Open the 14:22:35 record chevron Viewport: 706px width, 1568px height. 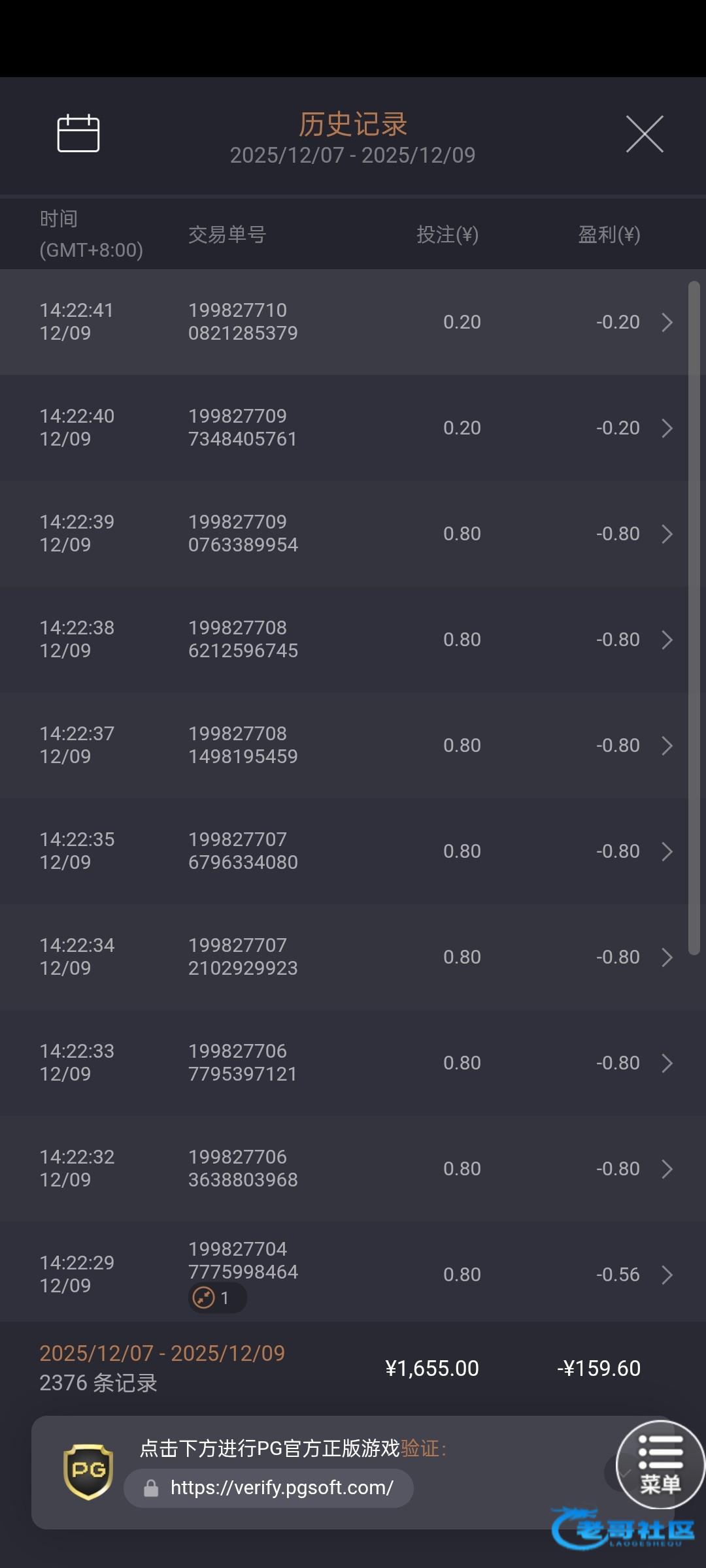point(667,851)
